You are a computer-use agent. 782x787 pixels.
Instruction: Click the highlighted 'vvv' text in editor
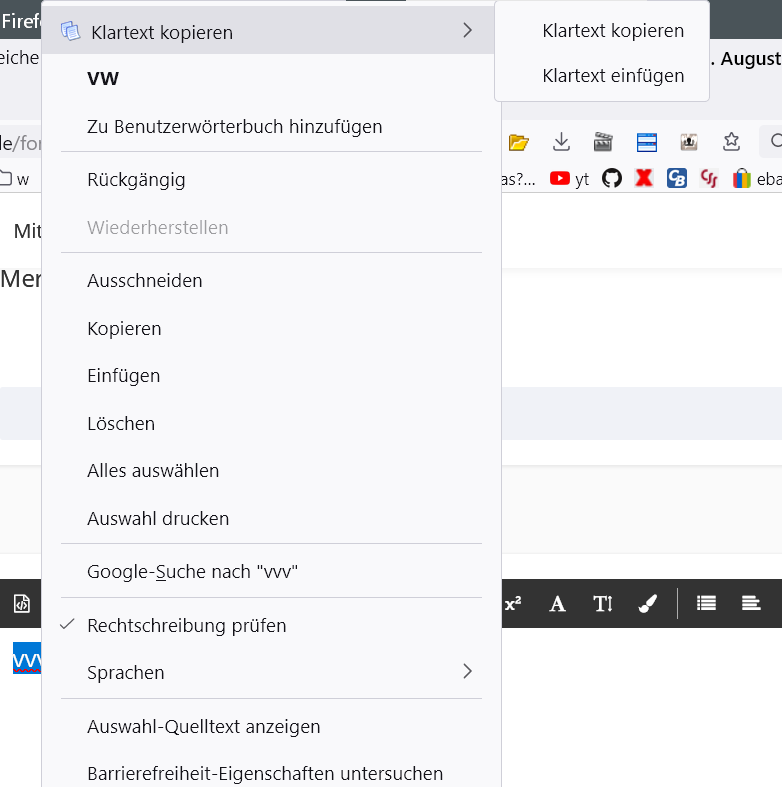point(27,660)
